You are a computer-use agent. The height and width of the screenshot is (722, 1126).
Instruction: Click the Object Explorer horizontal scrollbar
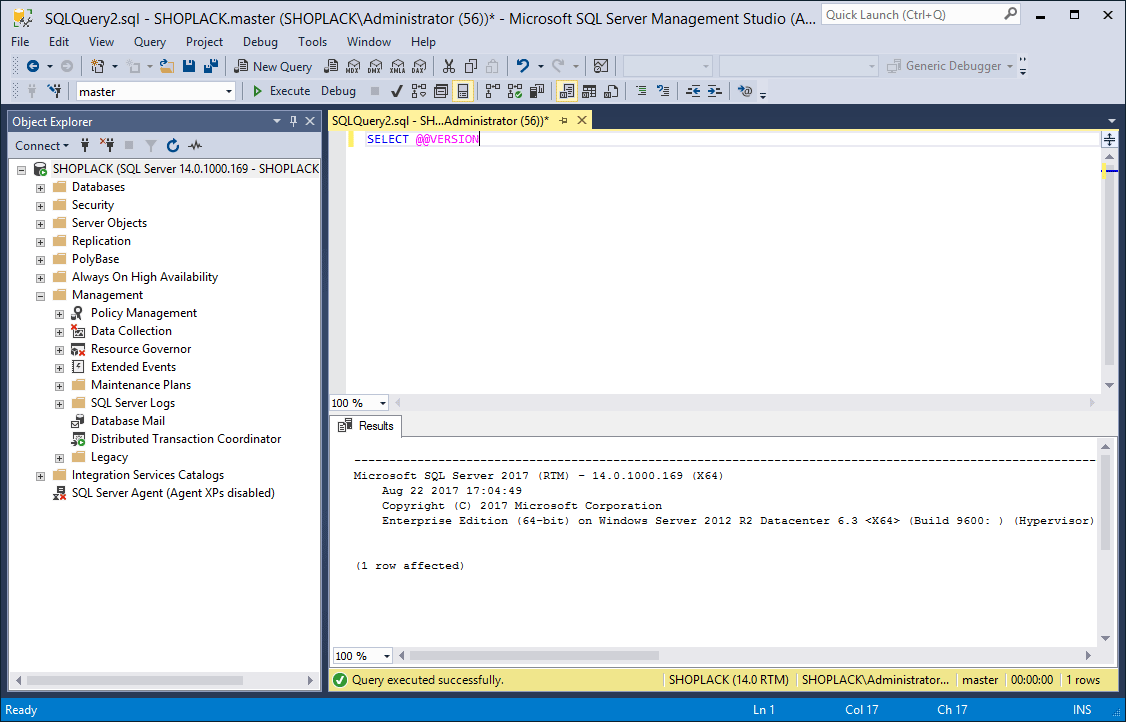(134, 680)
